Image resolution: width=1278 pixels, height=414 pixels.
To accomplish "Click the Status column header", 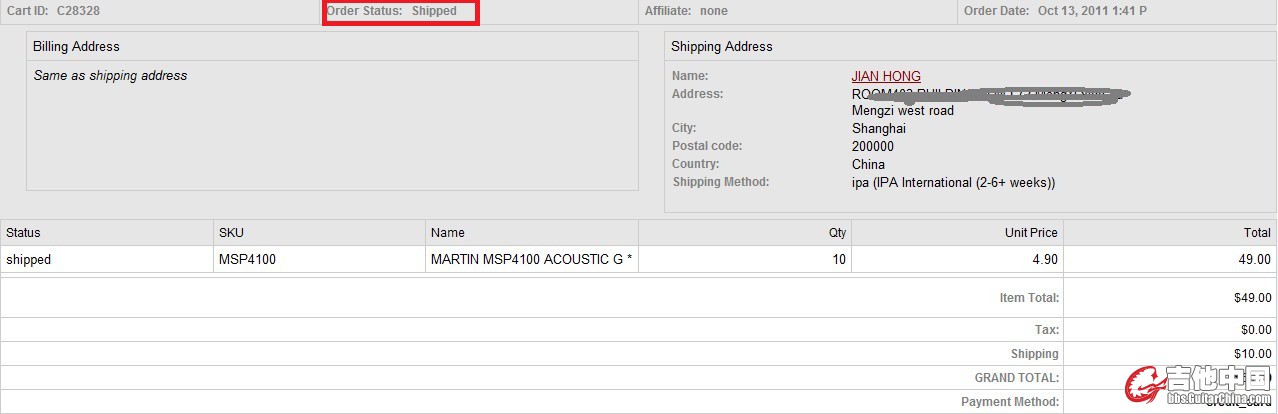I will coord(24,233).
